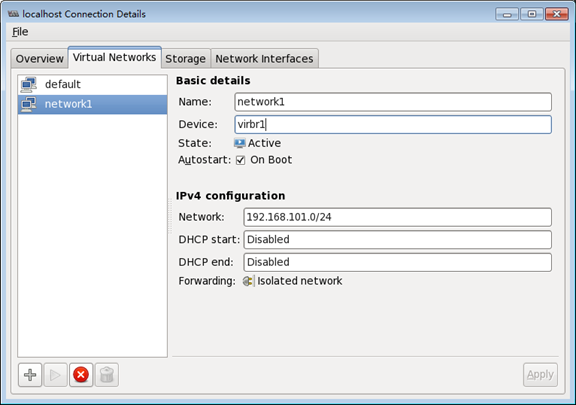Click the DHCP end field
576x405 pixels.
pyautogui.click(x=397, y=262)
